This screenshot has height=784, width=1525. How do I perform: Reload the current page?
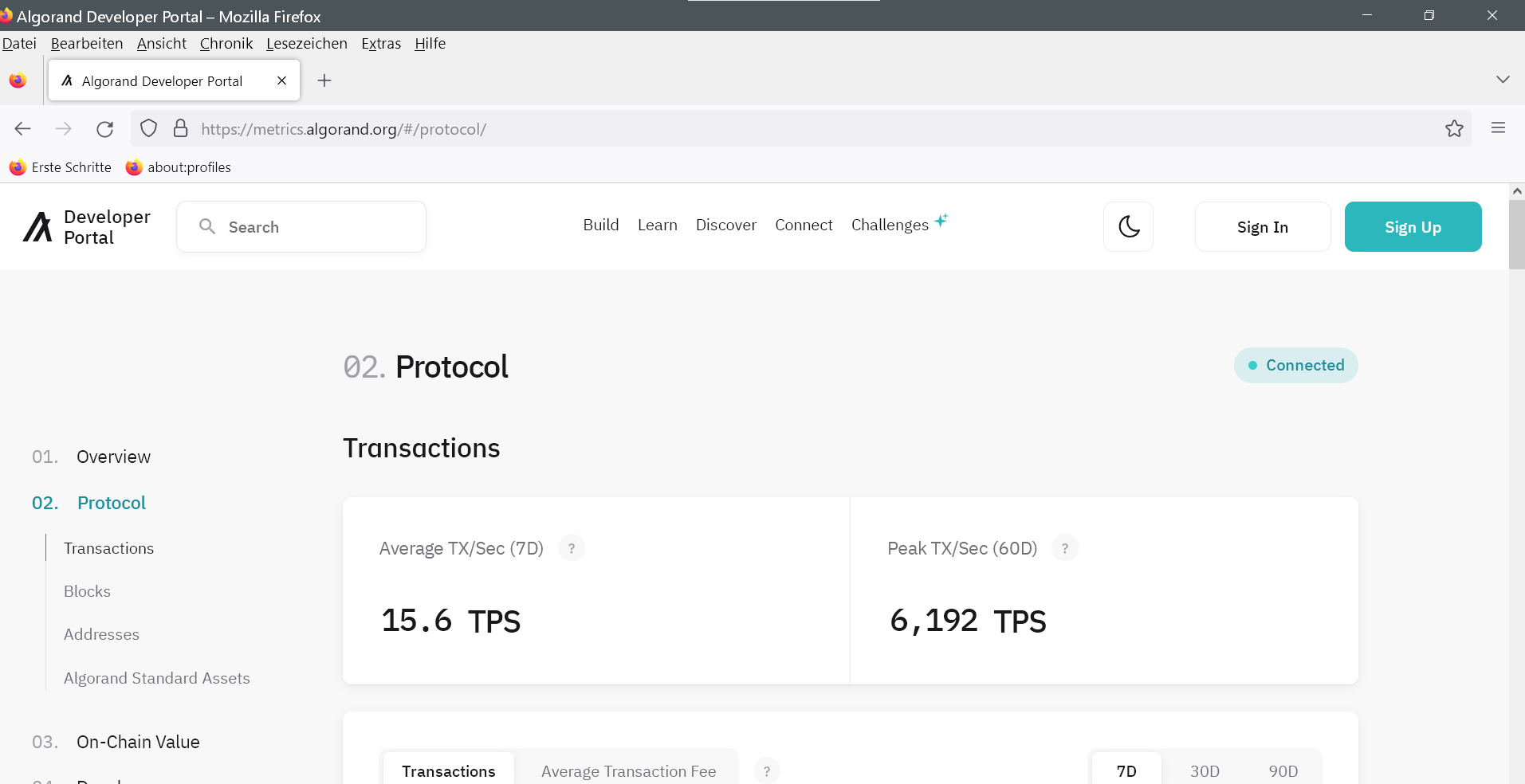point(104,128)
